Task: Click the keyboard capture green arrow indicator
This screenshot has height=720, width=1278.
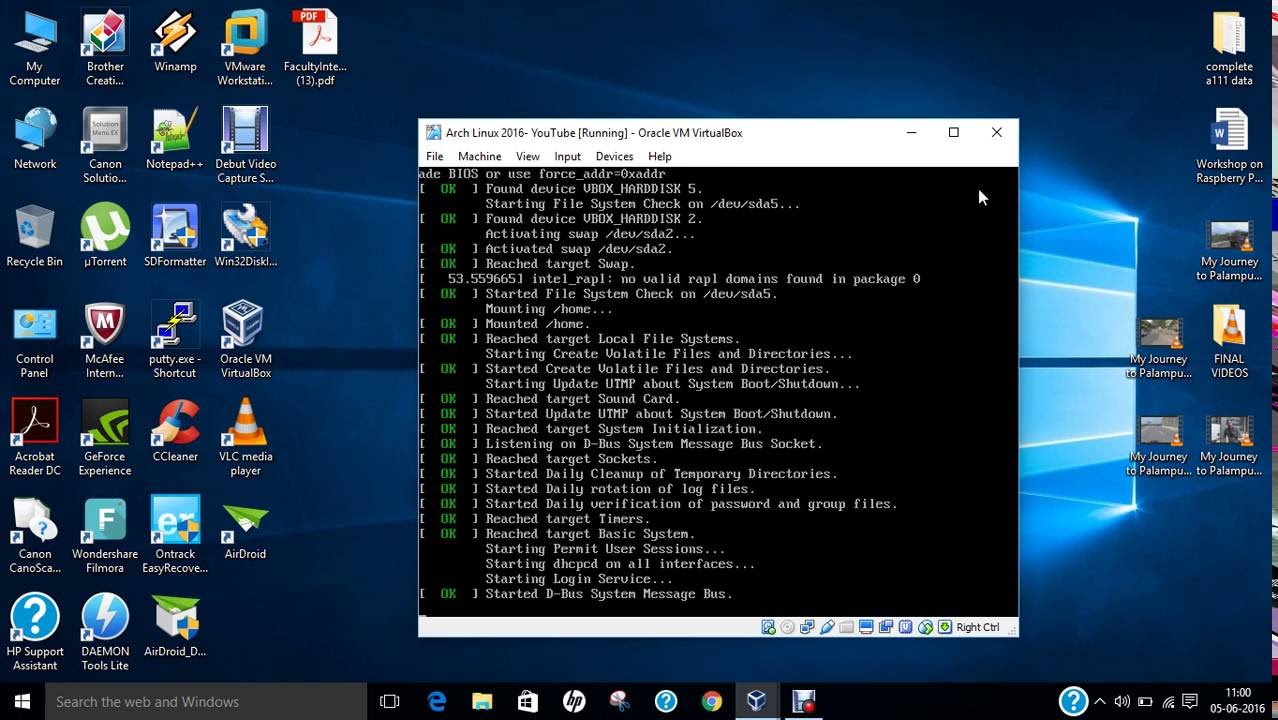Action: click(945, 627)
